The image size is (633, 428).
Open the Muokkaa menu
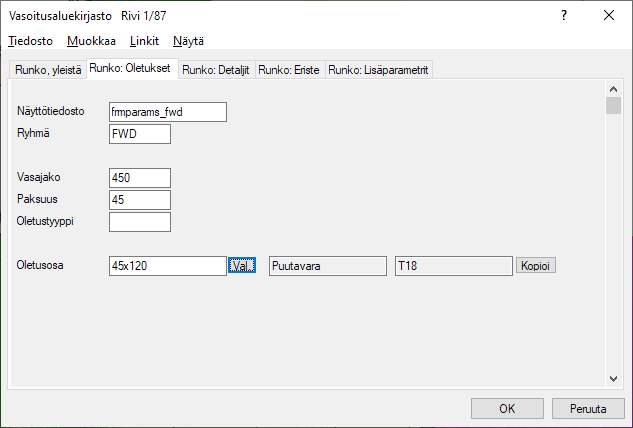tap(91, 41)
